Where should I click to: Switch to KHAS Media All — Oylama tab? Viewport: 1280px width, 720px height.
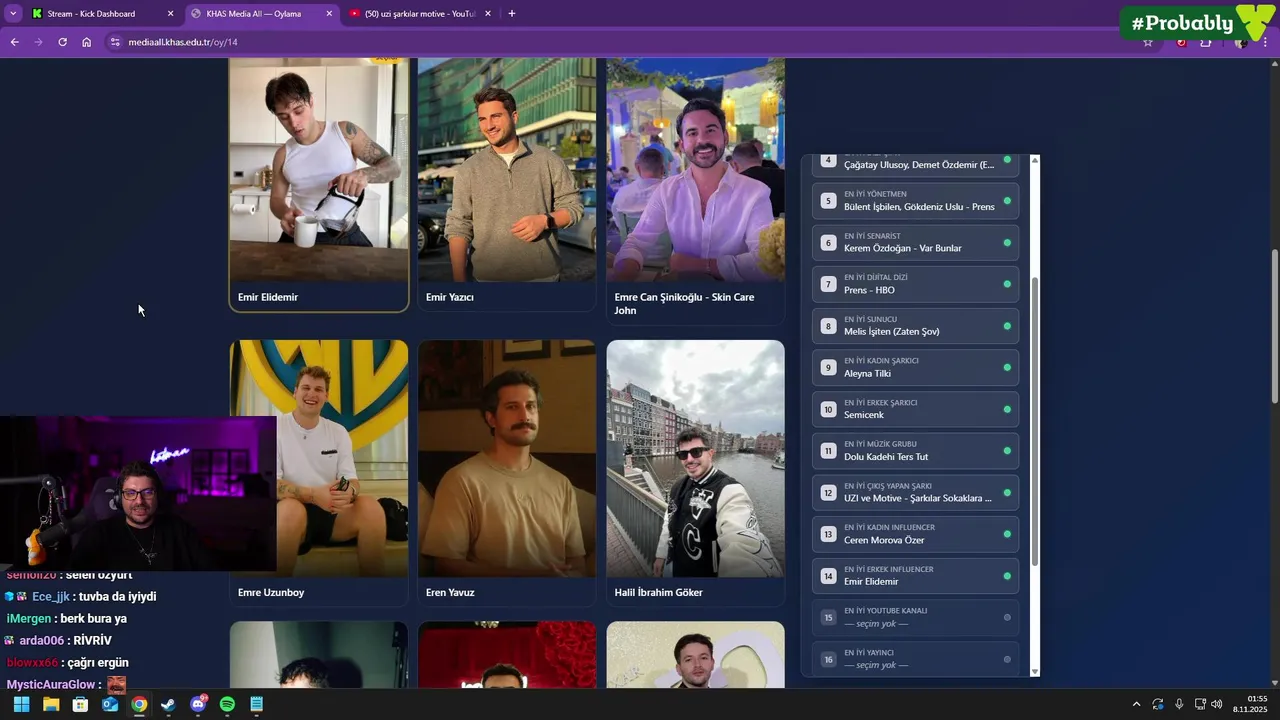pyautogui.click(x=263, y=14)
